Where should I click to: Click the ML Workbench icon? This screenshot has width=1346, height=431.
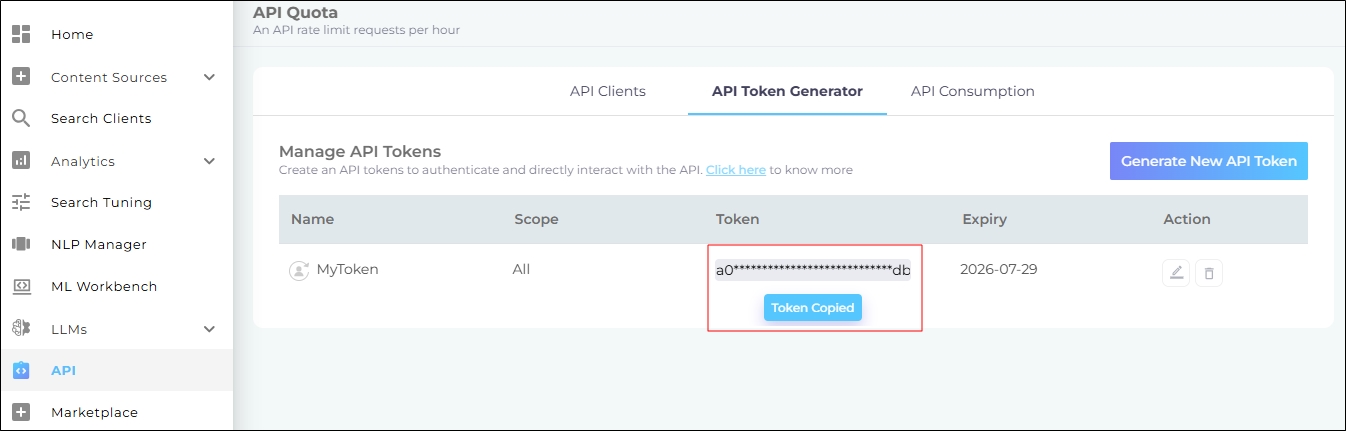tap(21, 286)
